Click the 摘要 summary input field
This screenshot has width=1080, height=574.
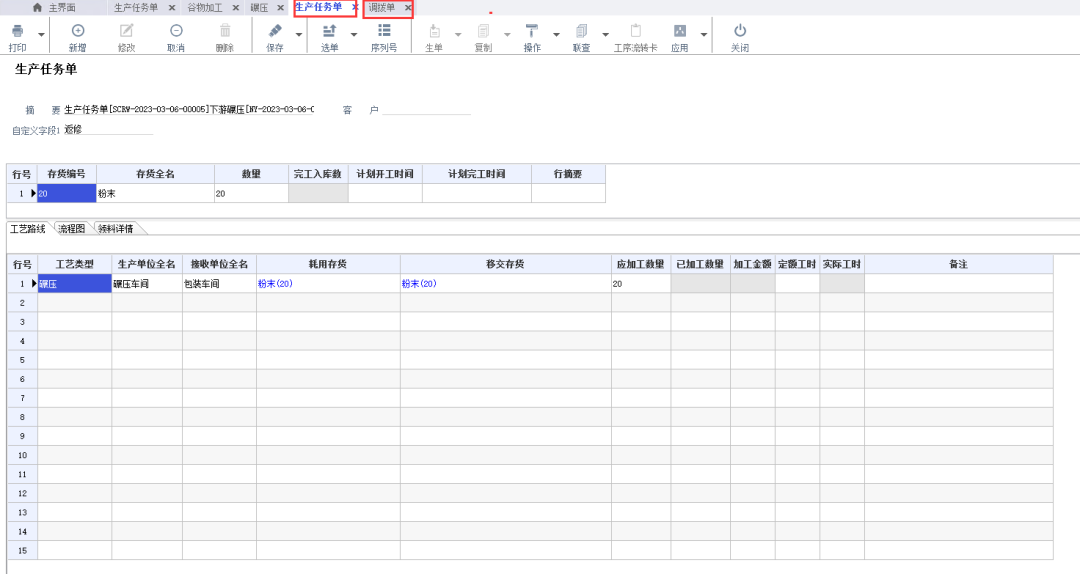pos(189,110)
